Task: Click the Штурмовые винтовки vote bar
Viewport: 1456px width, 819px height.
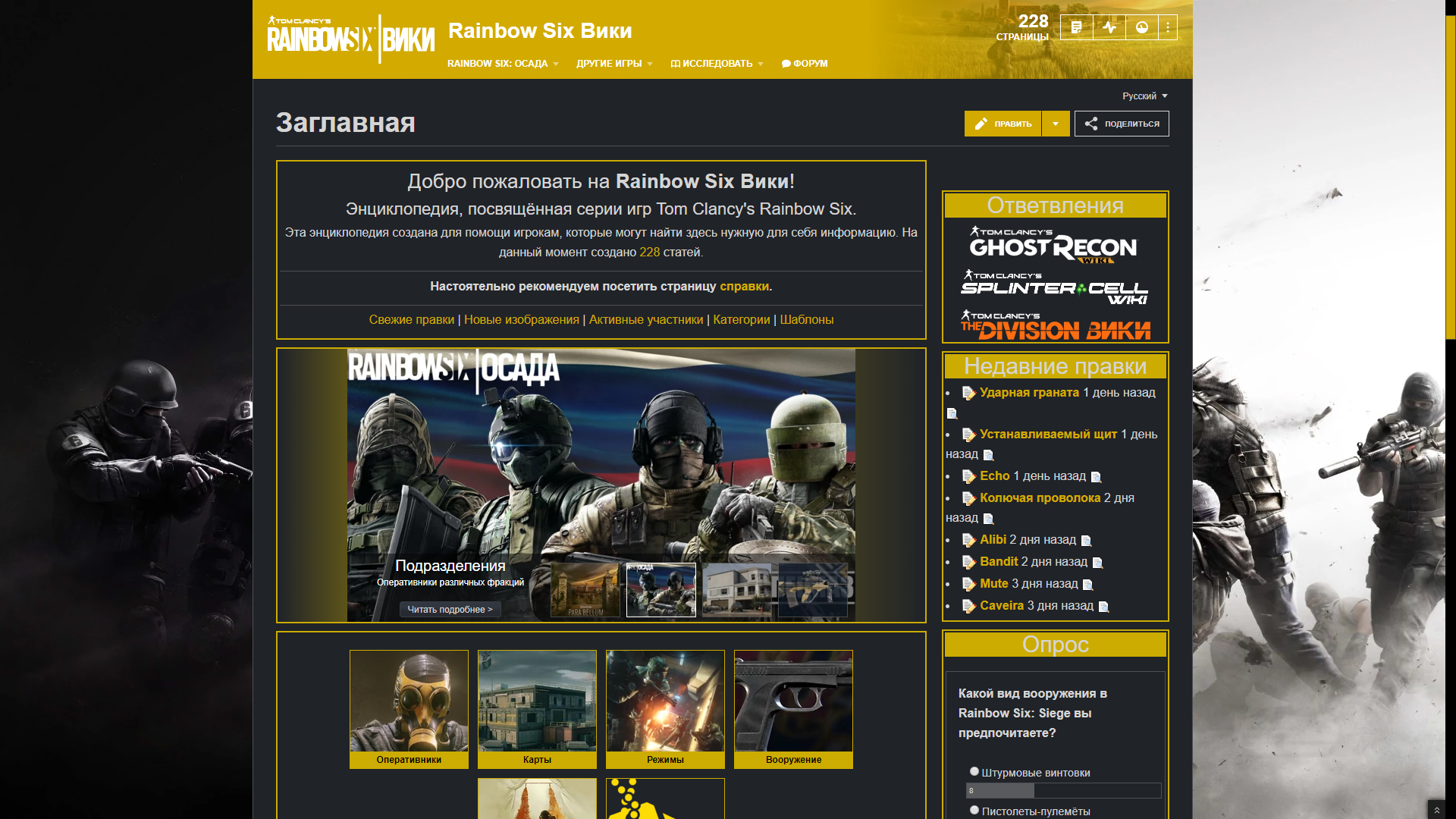Action: (1063, 791)
